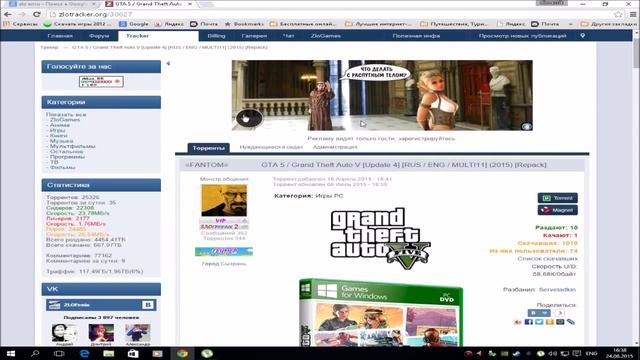
Task: Reload the page with the refresh icon
Action: click(x=37, y=14)
